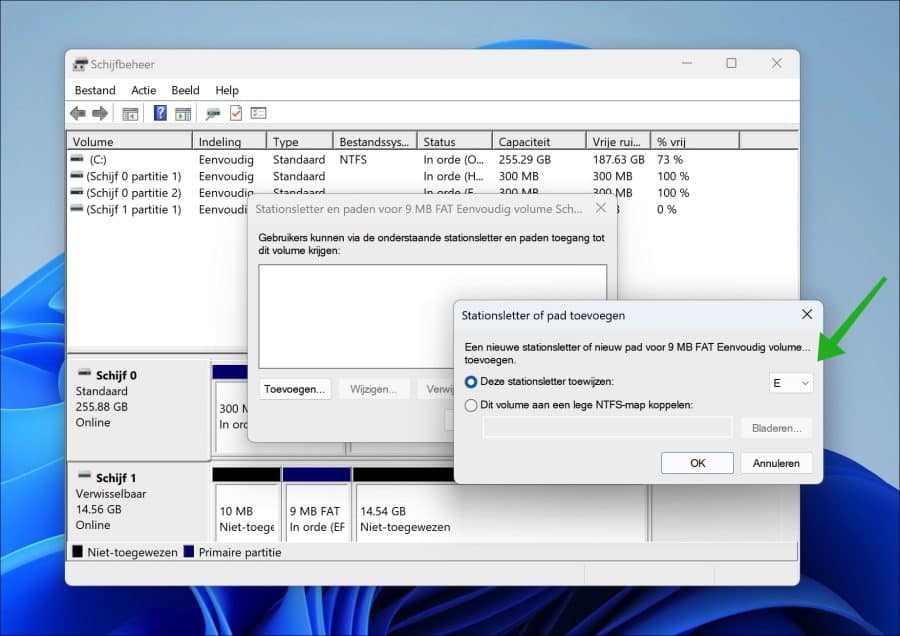This screenshot has height=636, width=900.
Task: Click drive icon of Schijf 0 partitie 1
Action: tap(77, 175)
